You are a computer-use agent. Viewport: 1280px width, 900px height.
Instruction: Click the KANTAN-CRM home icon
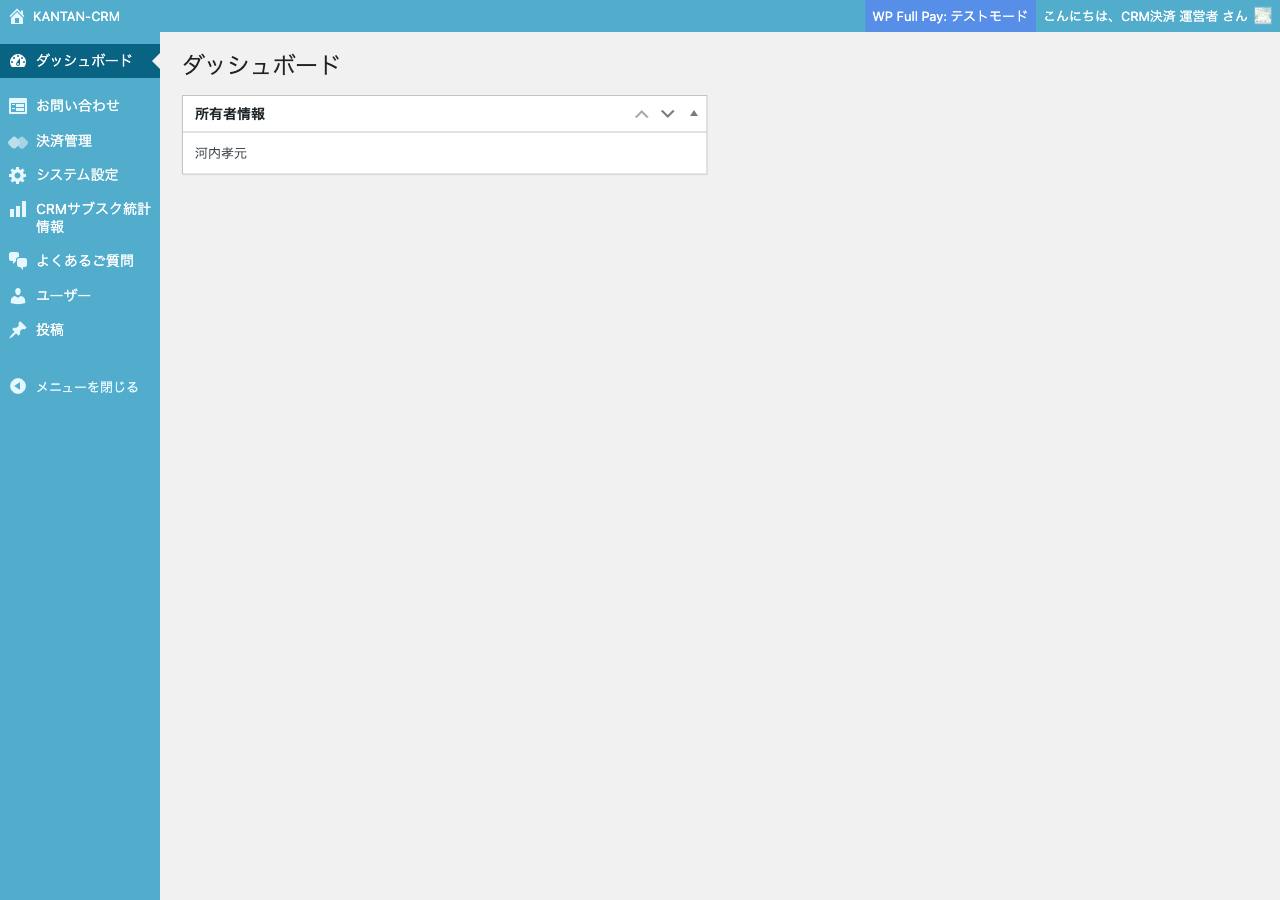15,16
